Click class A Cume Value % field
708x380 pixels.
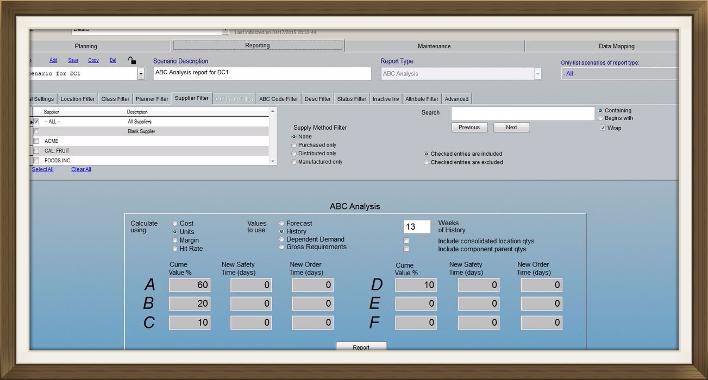coord(190,285)
